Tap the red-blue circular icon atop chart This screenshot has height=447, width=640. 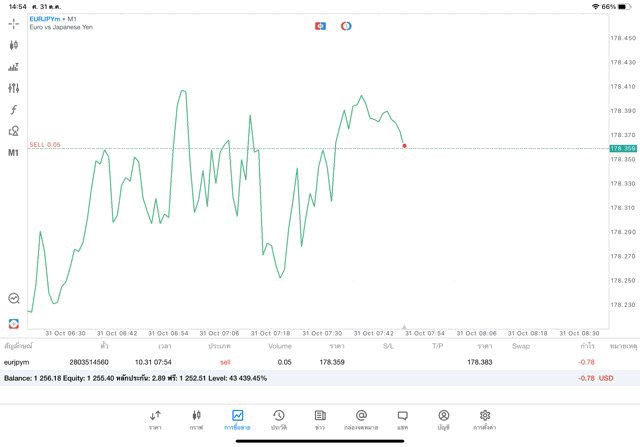[x=346, y=25]
